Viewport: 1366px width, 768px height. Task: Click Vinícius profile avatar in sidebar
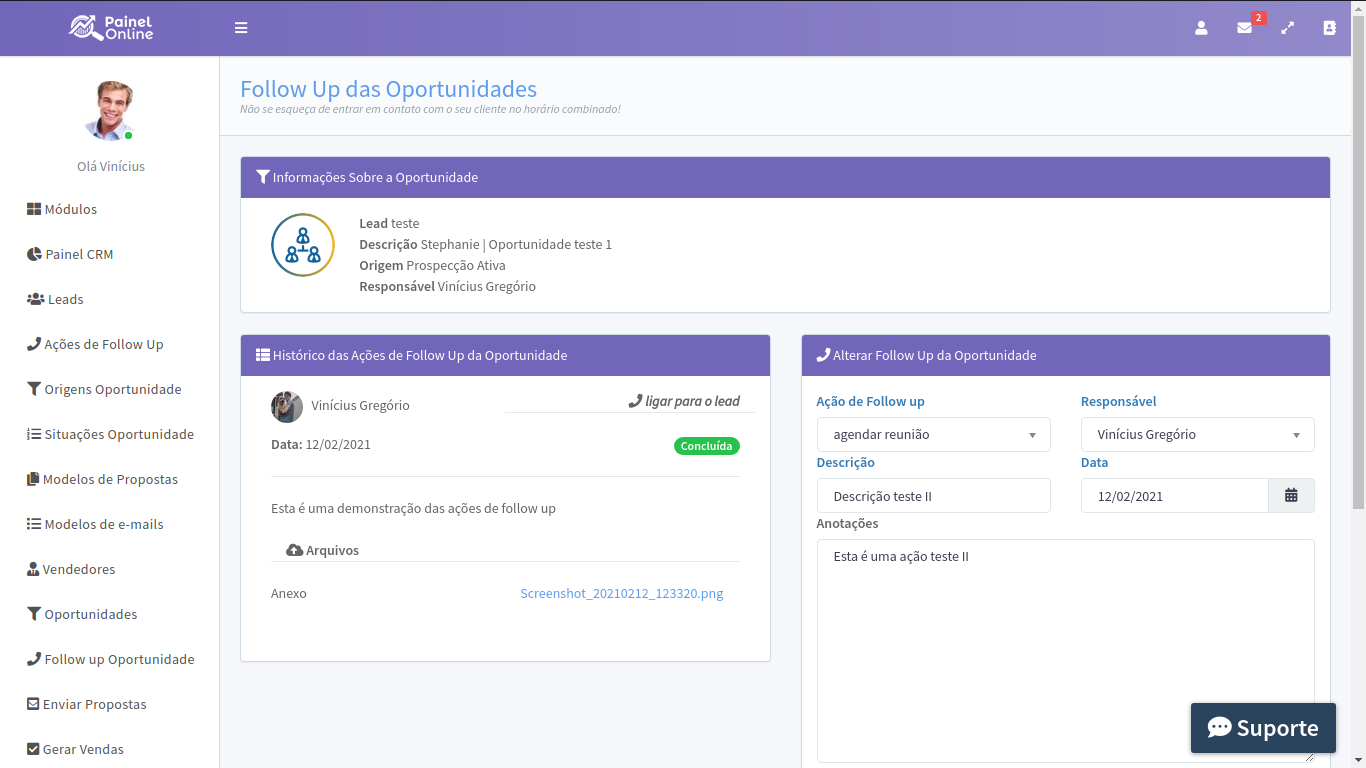(109, 110)
